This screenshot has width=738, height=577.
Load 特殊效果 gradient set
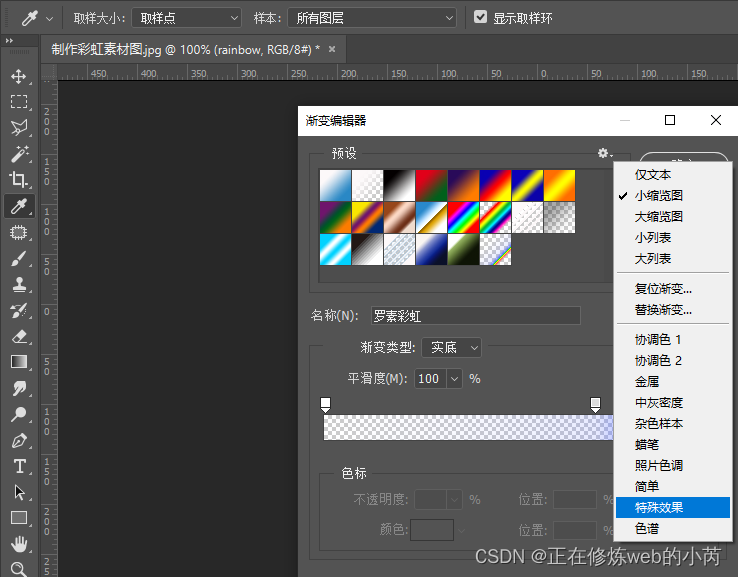673,507
